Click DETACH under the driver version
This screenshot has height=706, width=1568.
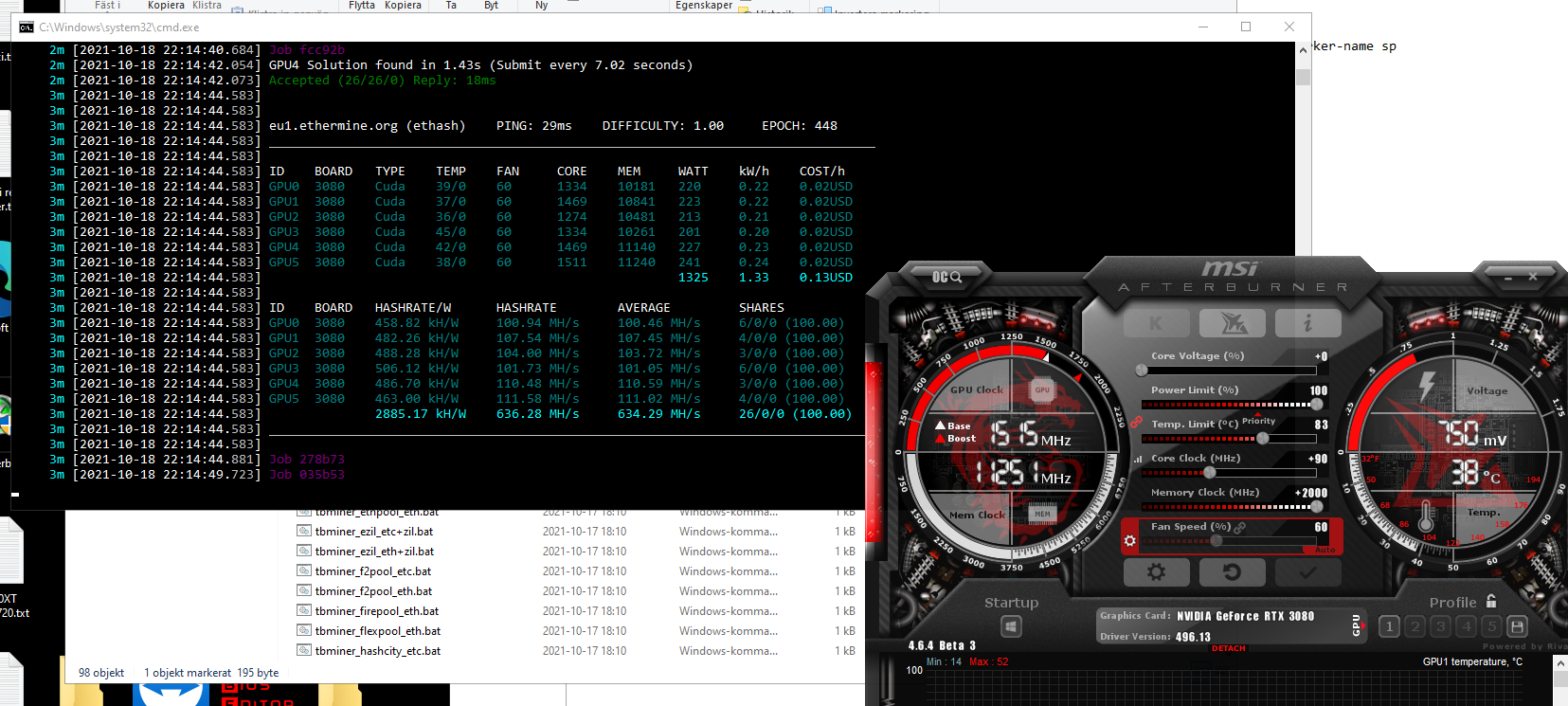pyautogui.click(x=1229, y=648)
